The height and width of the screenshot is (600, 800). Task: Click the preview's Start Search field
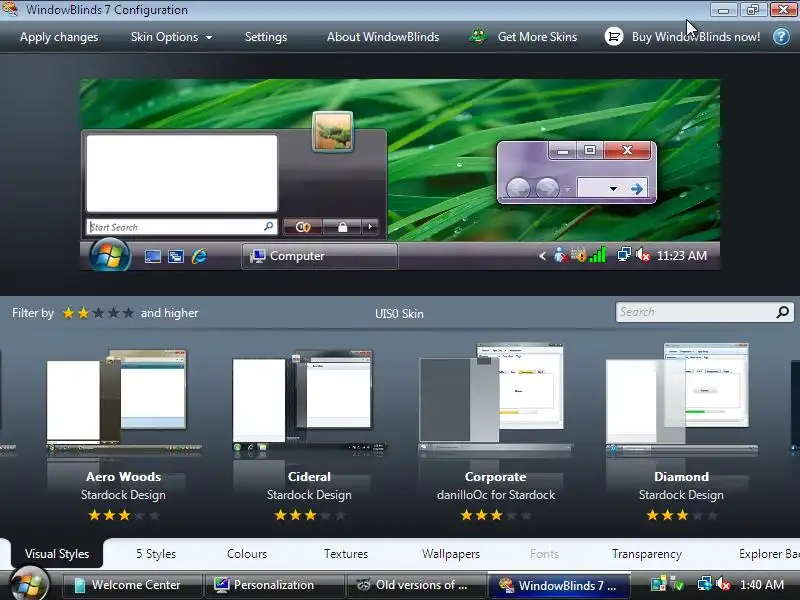tap(181, 227)
